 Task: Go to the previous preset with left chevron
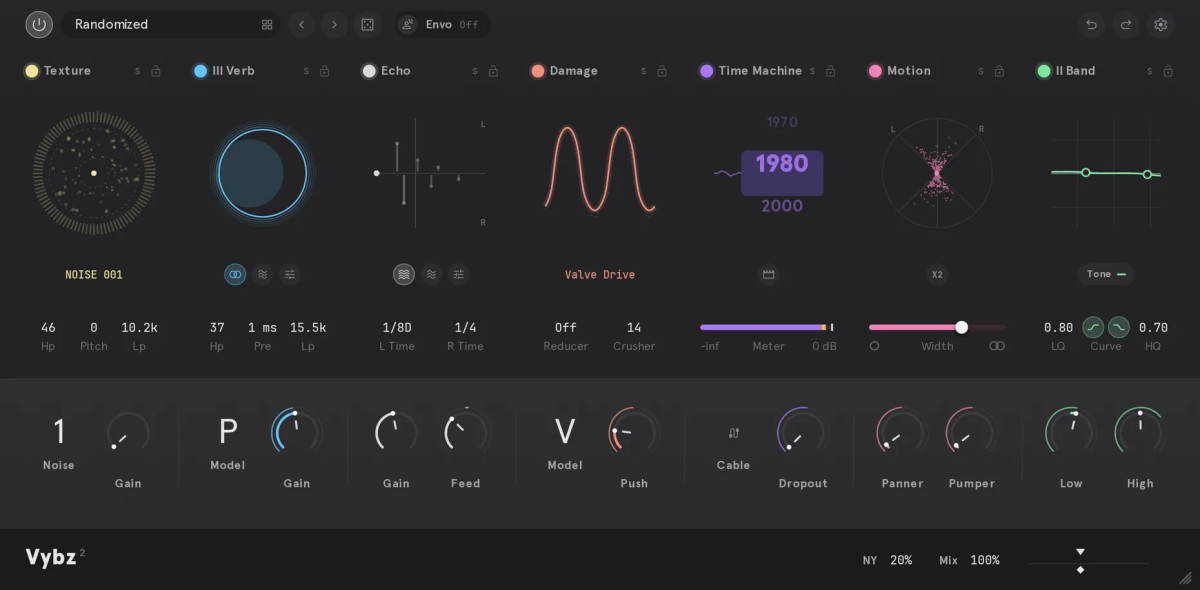pos(302,25)
